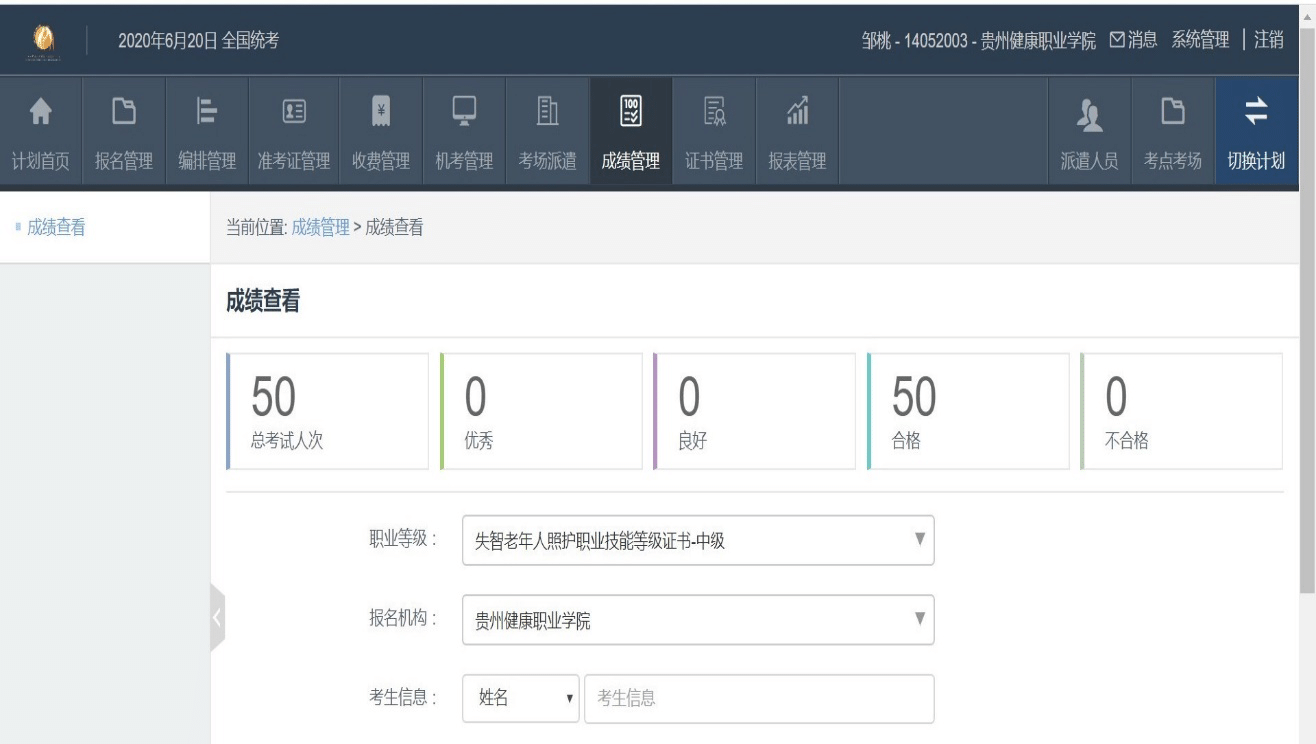This screenshot has height=744, width=1316.
Task: Open 报表管理 report module
Action: (x=797, y=133)
